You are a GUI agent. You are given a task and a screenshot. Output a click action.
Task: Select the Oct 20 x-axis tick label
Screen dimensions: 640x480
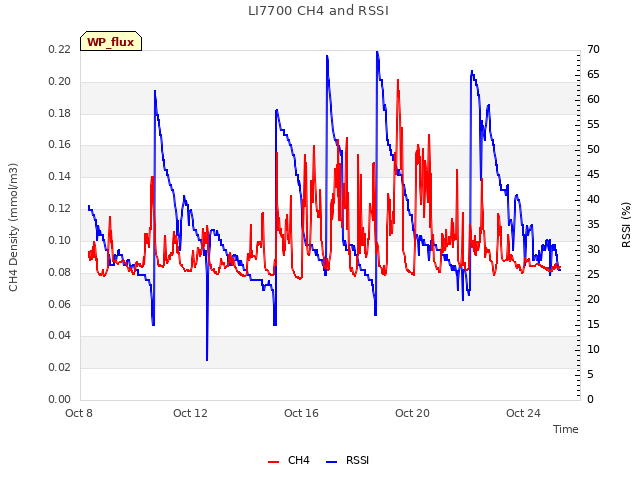pos(412,413)
